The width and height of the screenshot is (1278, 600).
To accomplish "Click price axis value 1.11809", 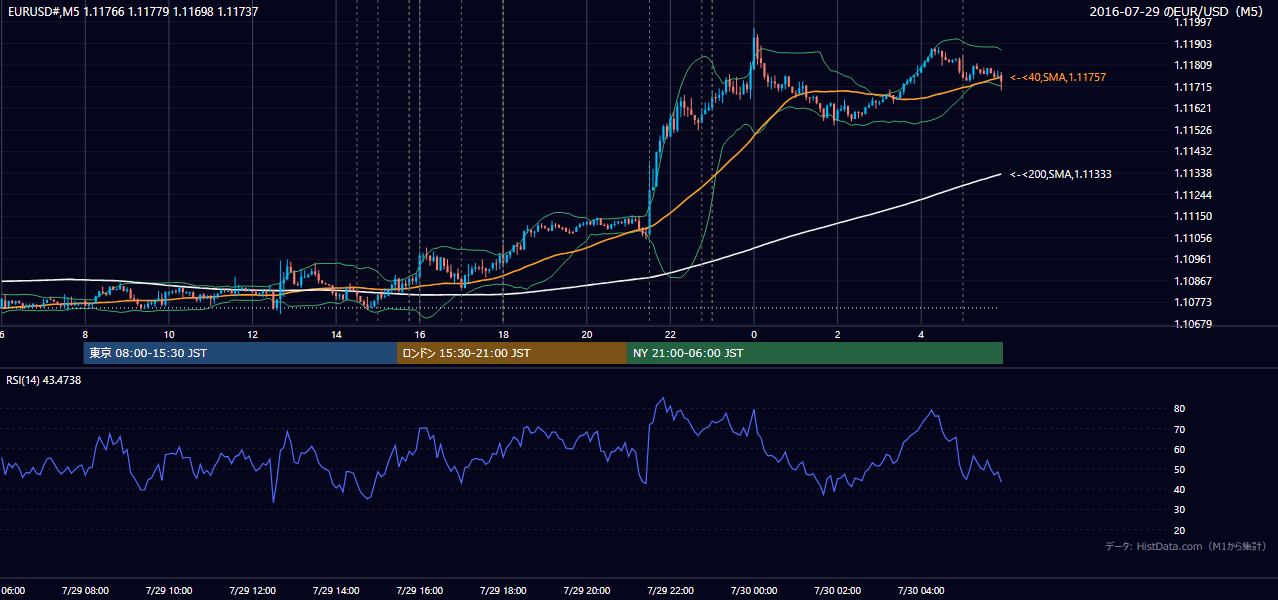I will click(1192, 66).
